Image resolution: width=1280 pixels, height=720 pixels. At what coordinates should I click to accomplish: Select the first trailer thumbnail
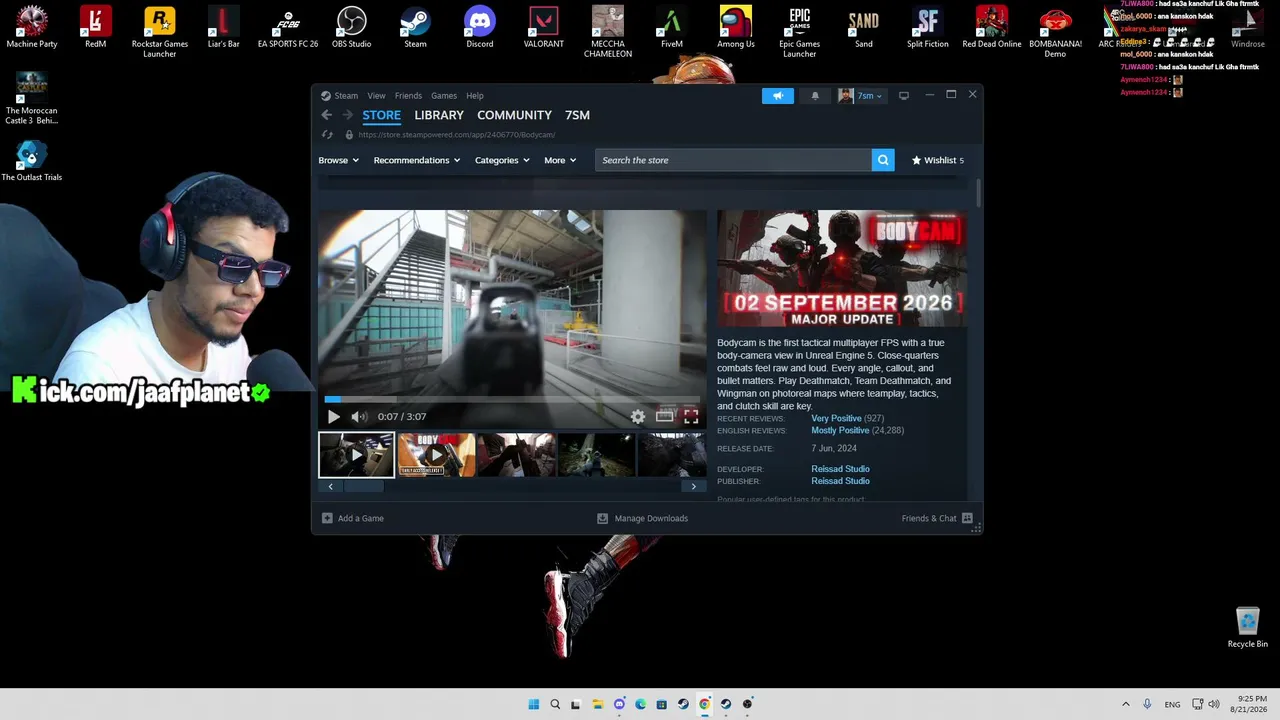(356, 454)
